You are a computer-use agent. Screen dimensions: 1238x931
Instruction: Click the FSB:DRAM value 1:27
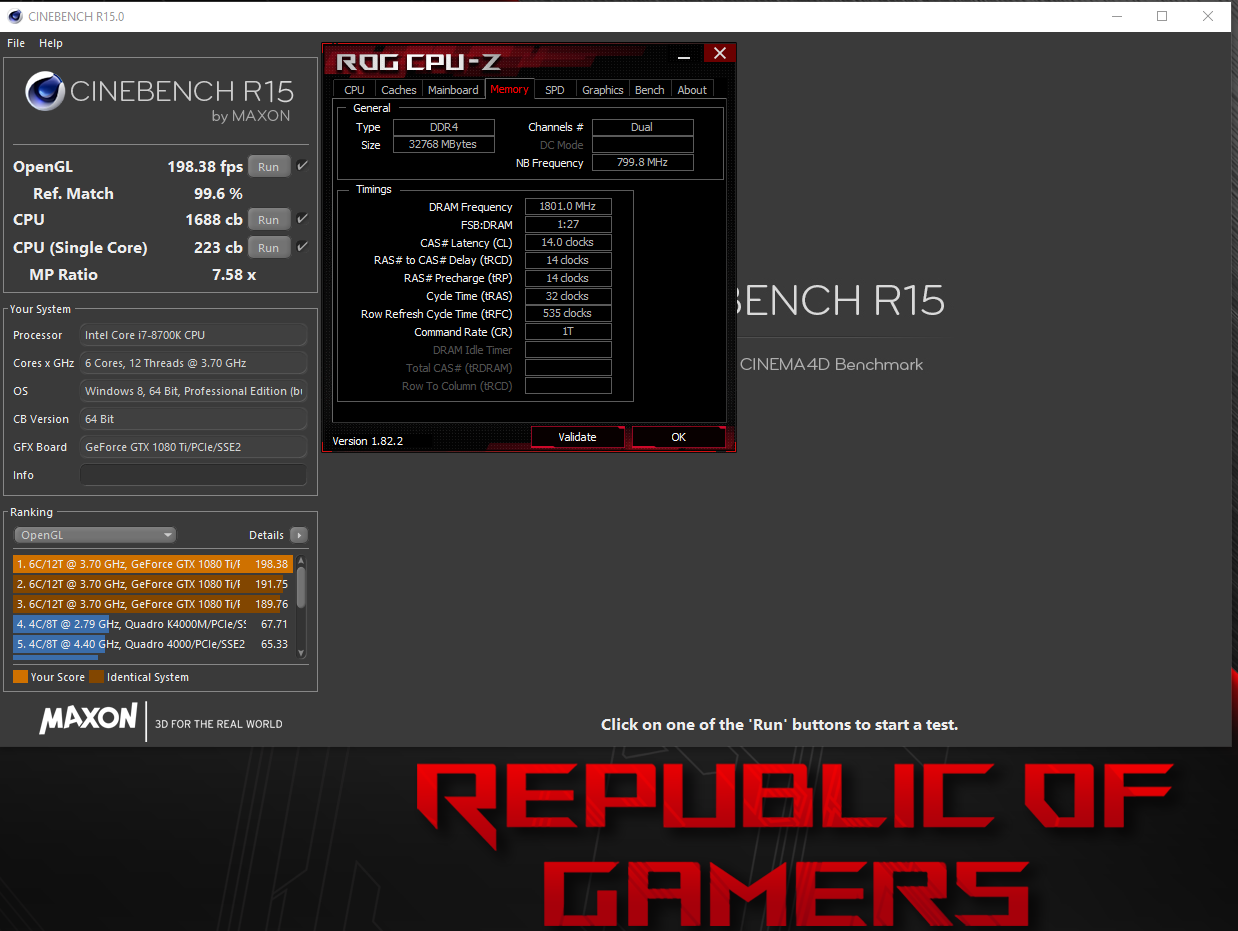click(568, 225)
